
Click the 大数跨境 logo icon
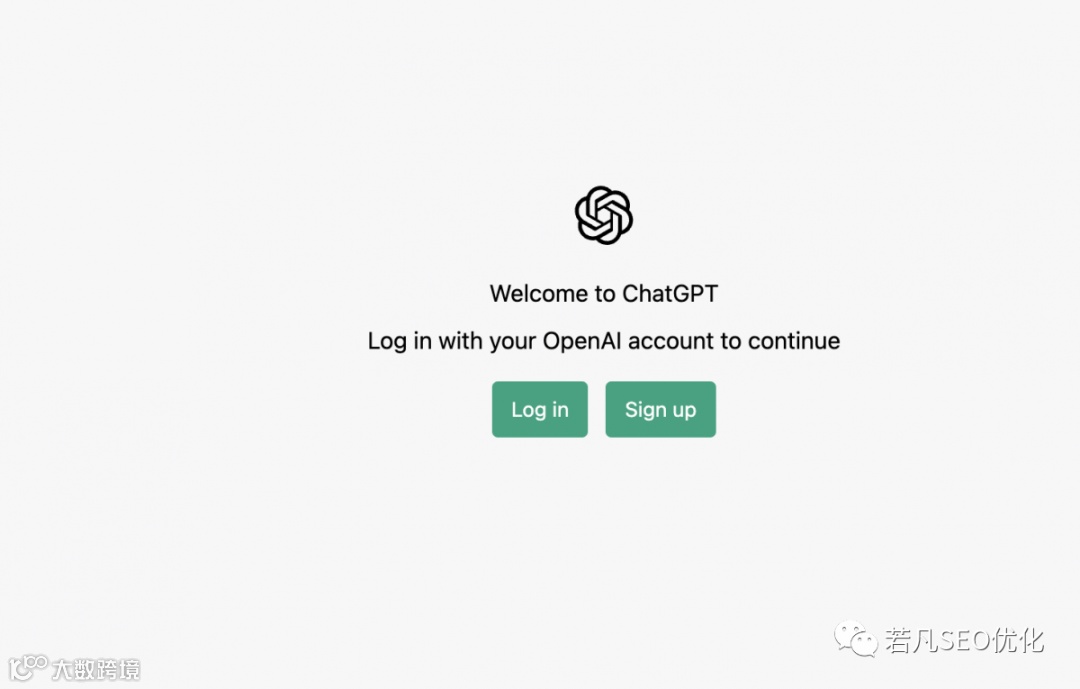28,668
